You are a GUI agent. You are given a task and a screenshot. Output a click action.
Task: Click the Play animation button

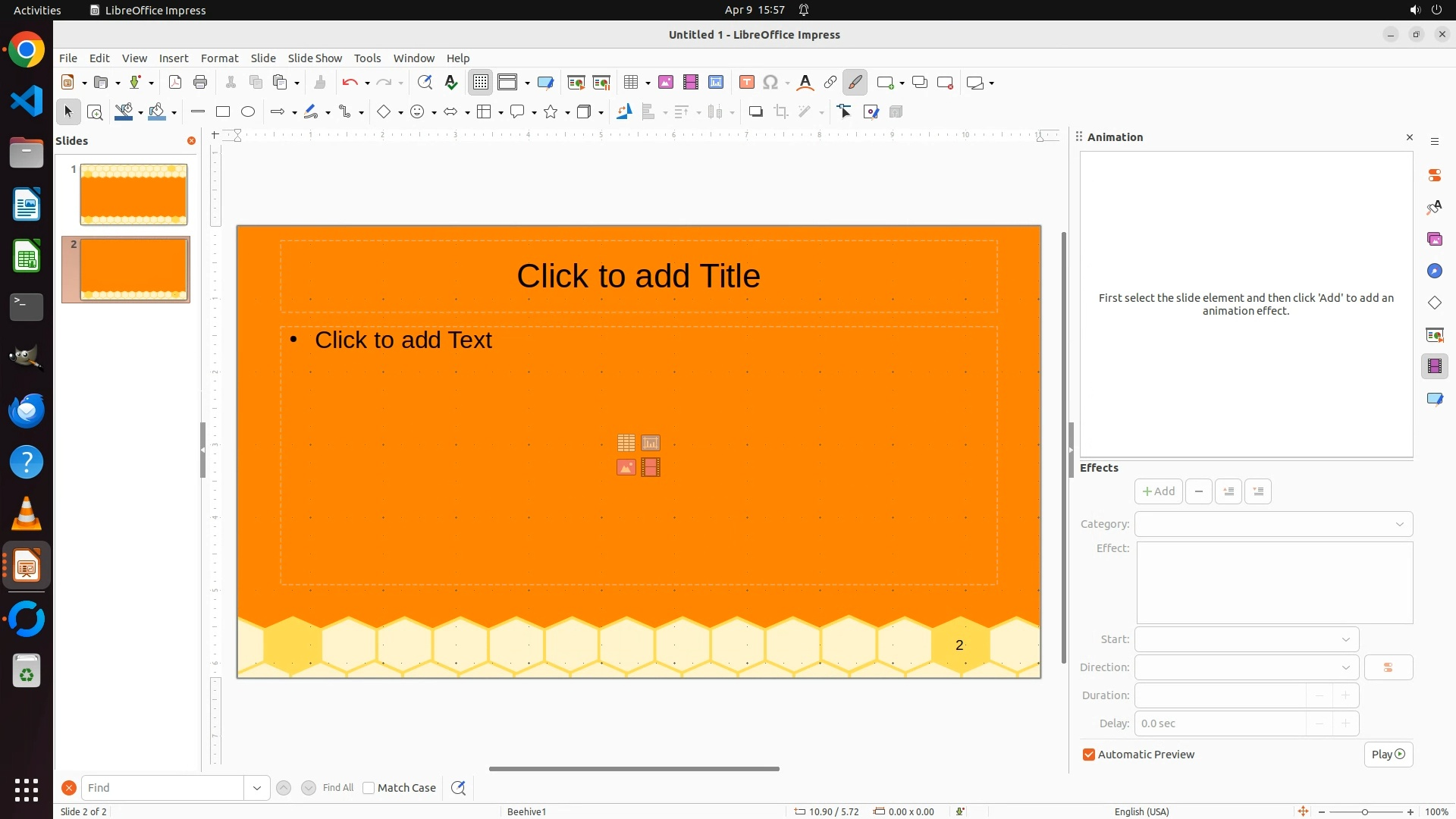pyautogui.click(x=1389, y=755)
